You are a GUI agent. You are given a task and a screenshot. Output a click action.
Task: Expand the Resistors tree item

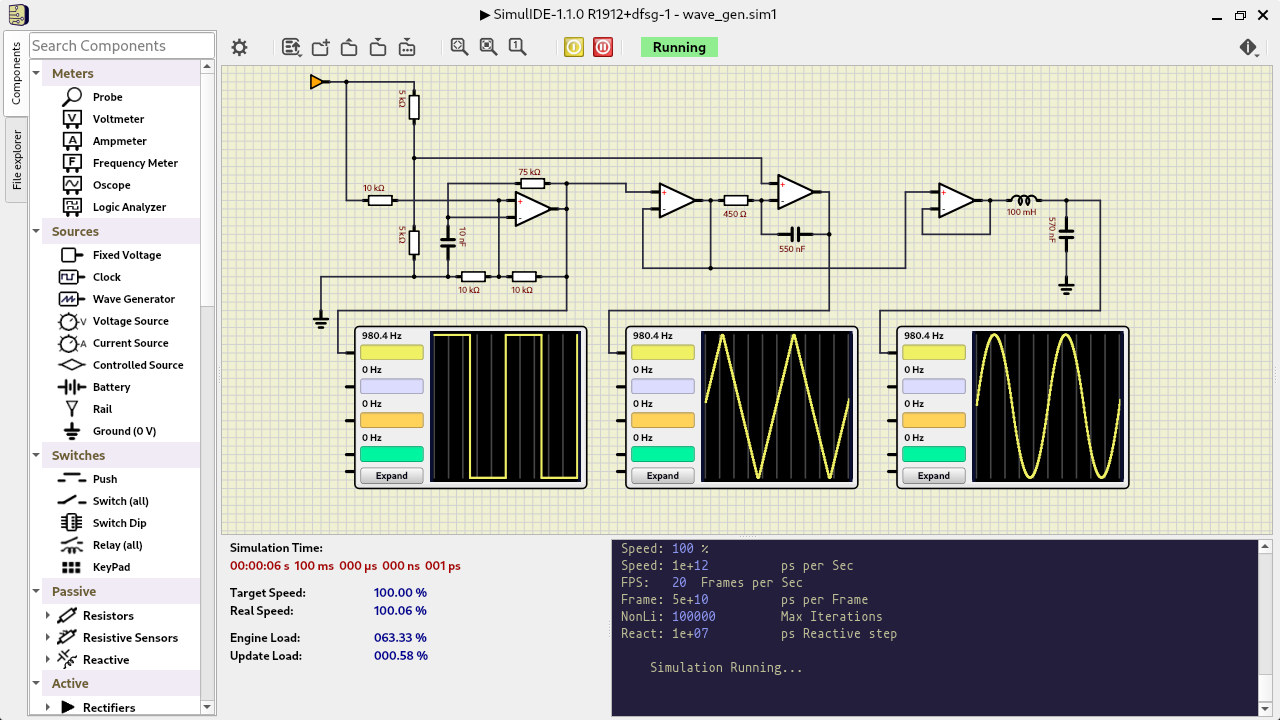48,616
